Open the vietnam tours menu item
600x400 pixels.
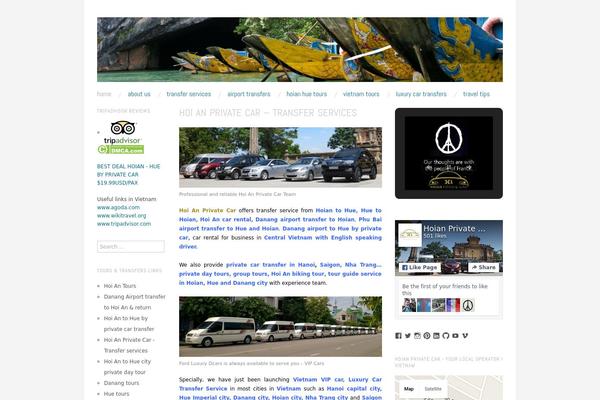[x=361, y=94]
